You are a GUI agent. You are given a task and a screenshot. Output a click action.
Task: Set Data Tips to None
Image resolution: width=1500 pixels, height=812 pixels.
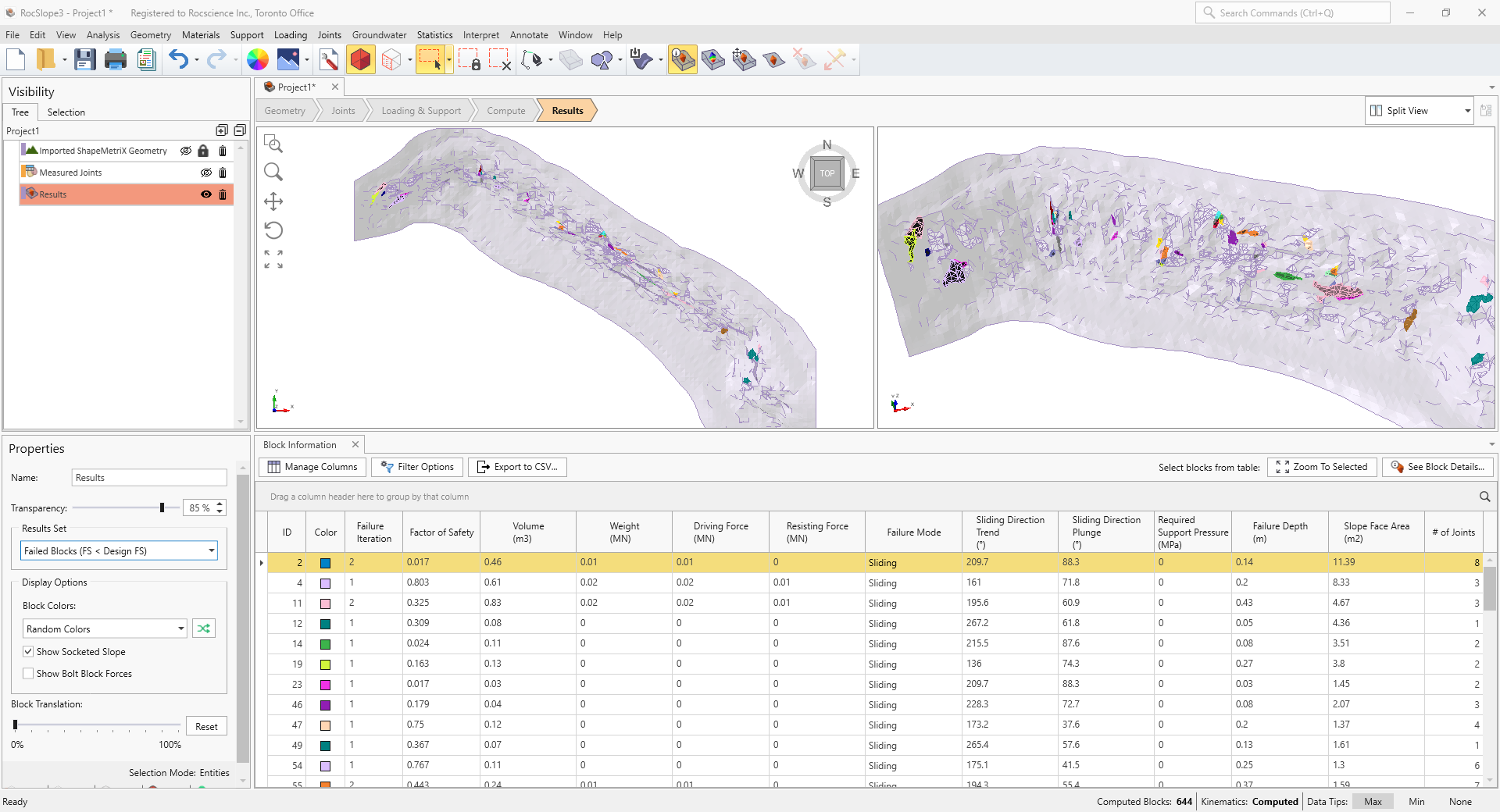coord(1460,802)
